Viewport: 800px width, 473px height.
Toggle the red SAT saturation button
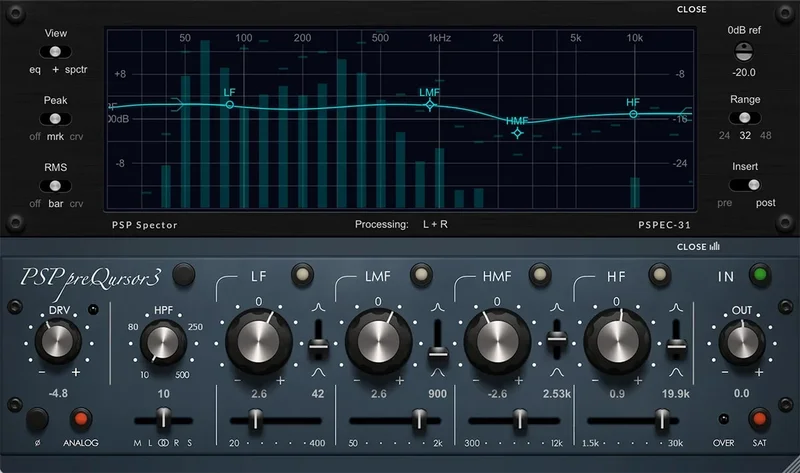(x=759, y=419)
